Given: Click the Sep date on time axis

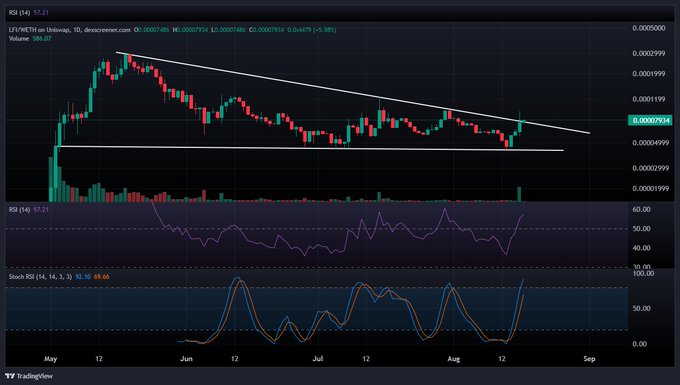Looking at the screenshot, I should pyautogui.click(x=589, y=359).
